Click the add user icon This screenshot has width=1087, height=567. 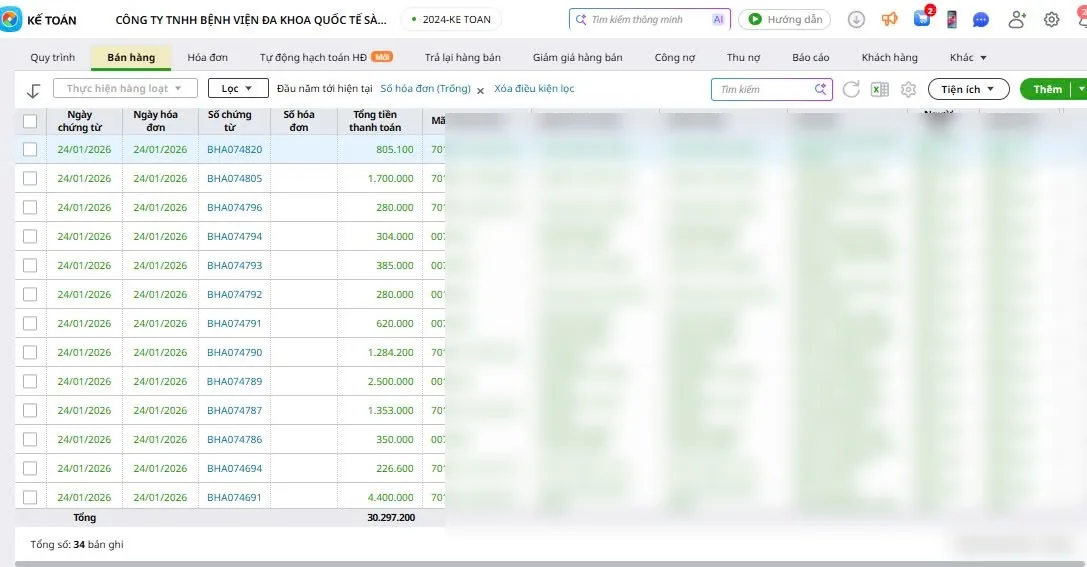click(x=1017, y=19)
